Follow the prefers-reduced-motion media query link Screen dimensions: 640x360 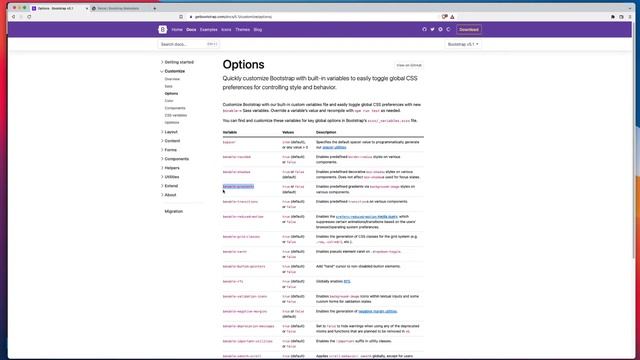367,217
